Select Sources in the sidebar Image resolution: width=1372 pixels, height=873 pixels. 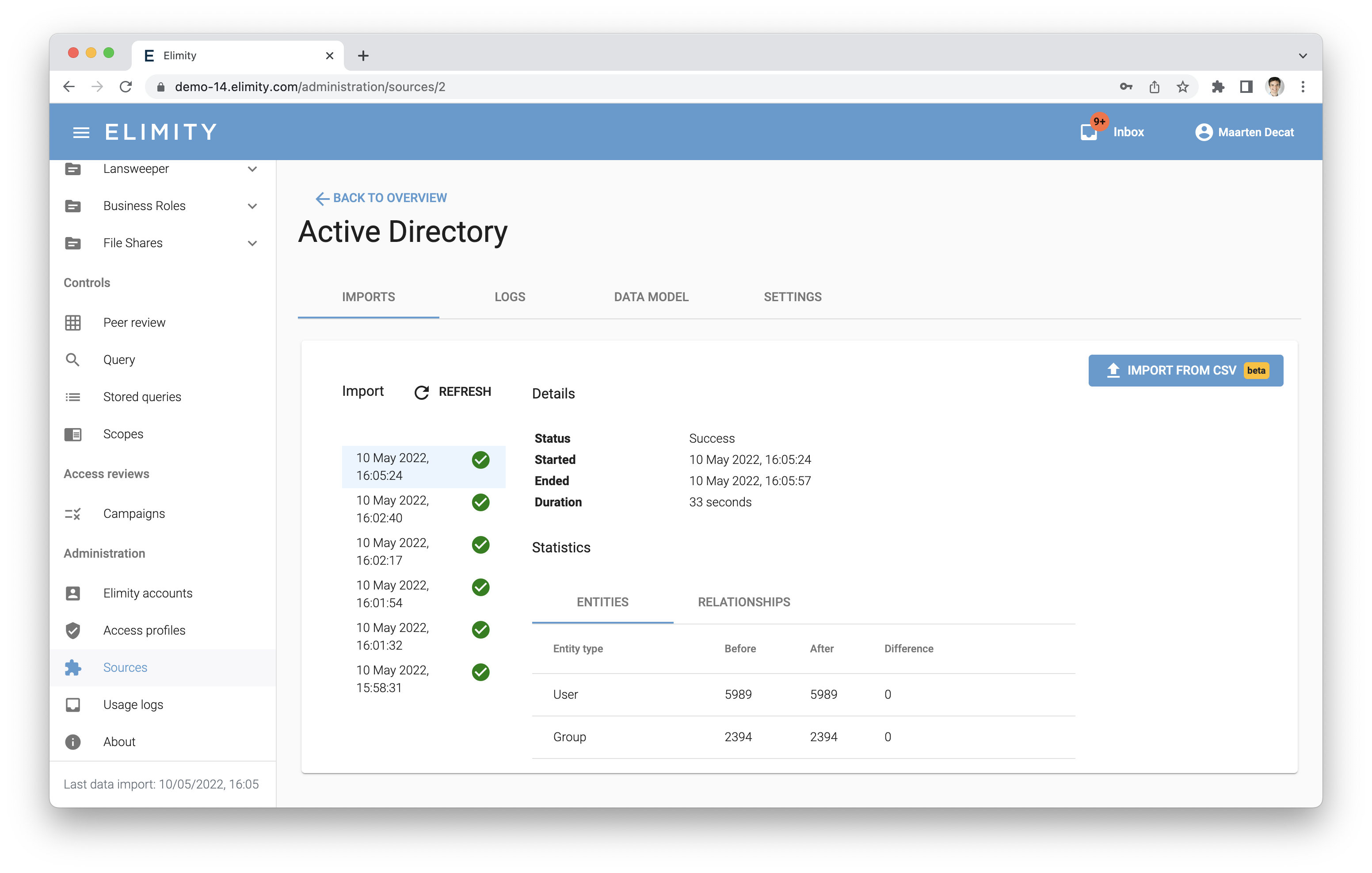(163, 668)
